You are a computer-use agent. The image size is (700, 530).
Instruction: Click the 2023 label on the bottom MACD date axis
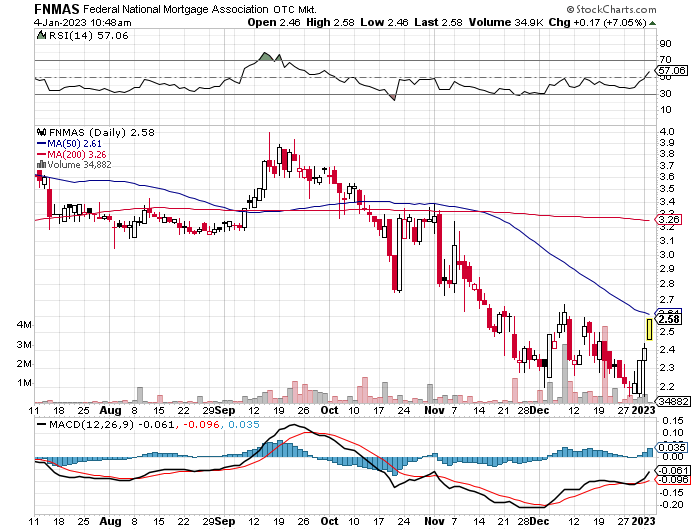[643, 521]
